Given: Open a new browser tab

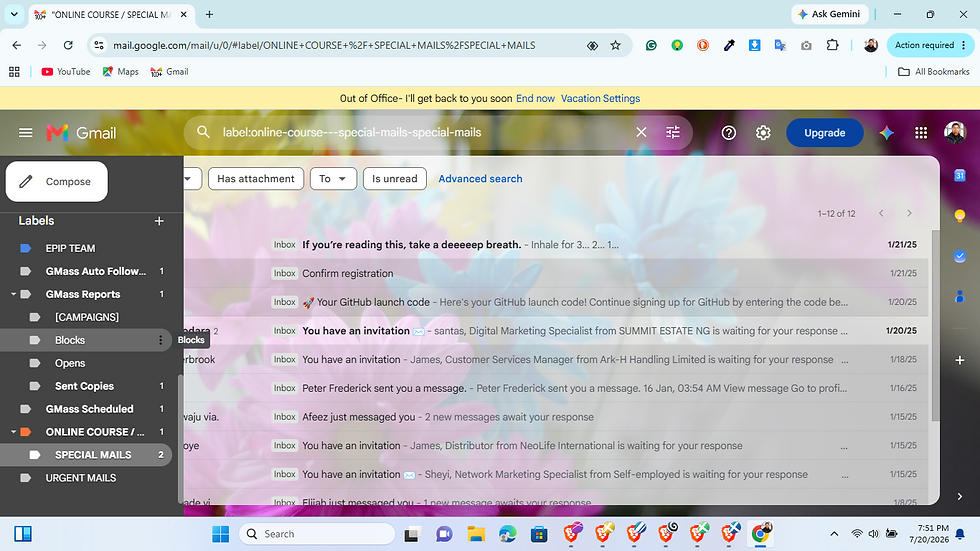Looking at the screenshot, I should (209, 14).
